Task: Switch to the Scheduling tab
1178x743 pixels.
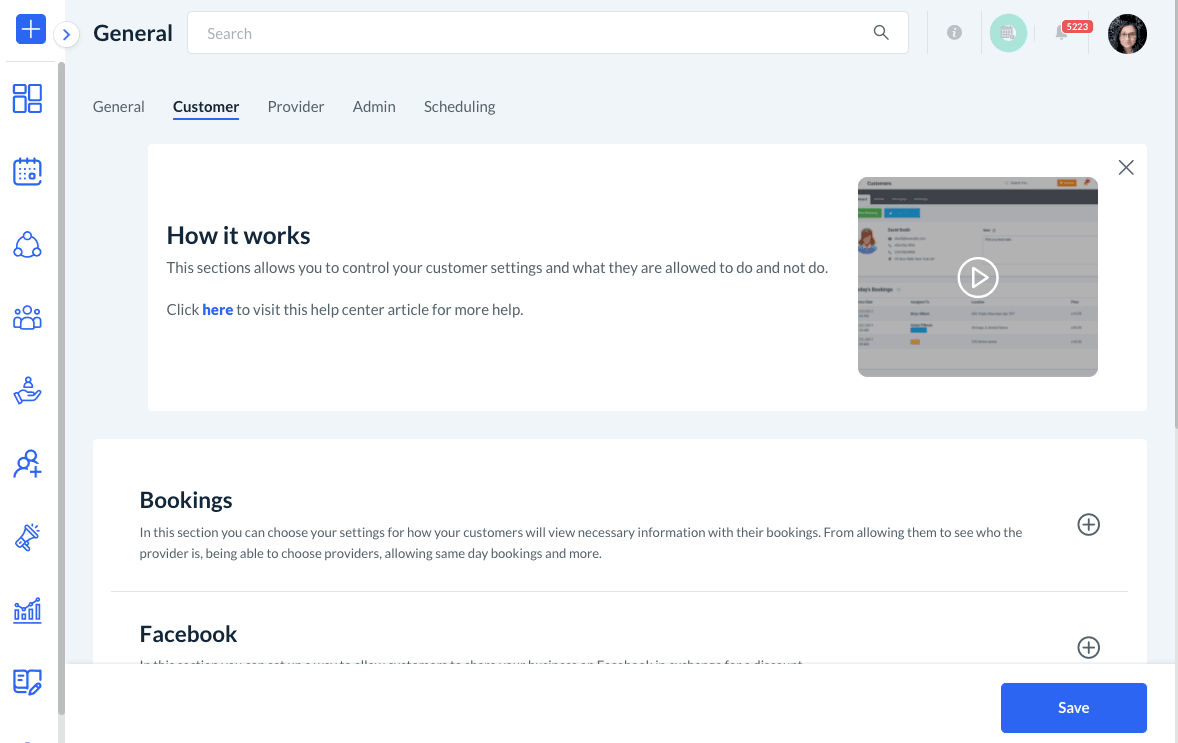Action: click(x=459, y=107)
